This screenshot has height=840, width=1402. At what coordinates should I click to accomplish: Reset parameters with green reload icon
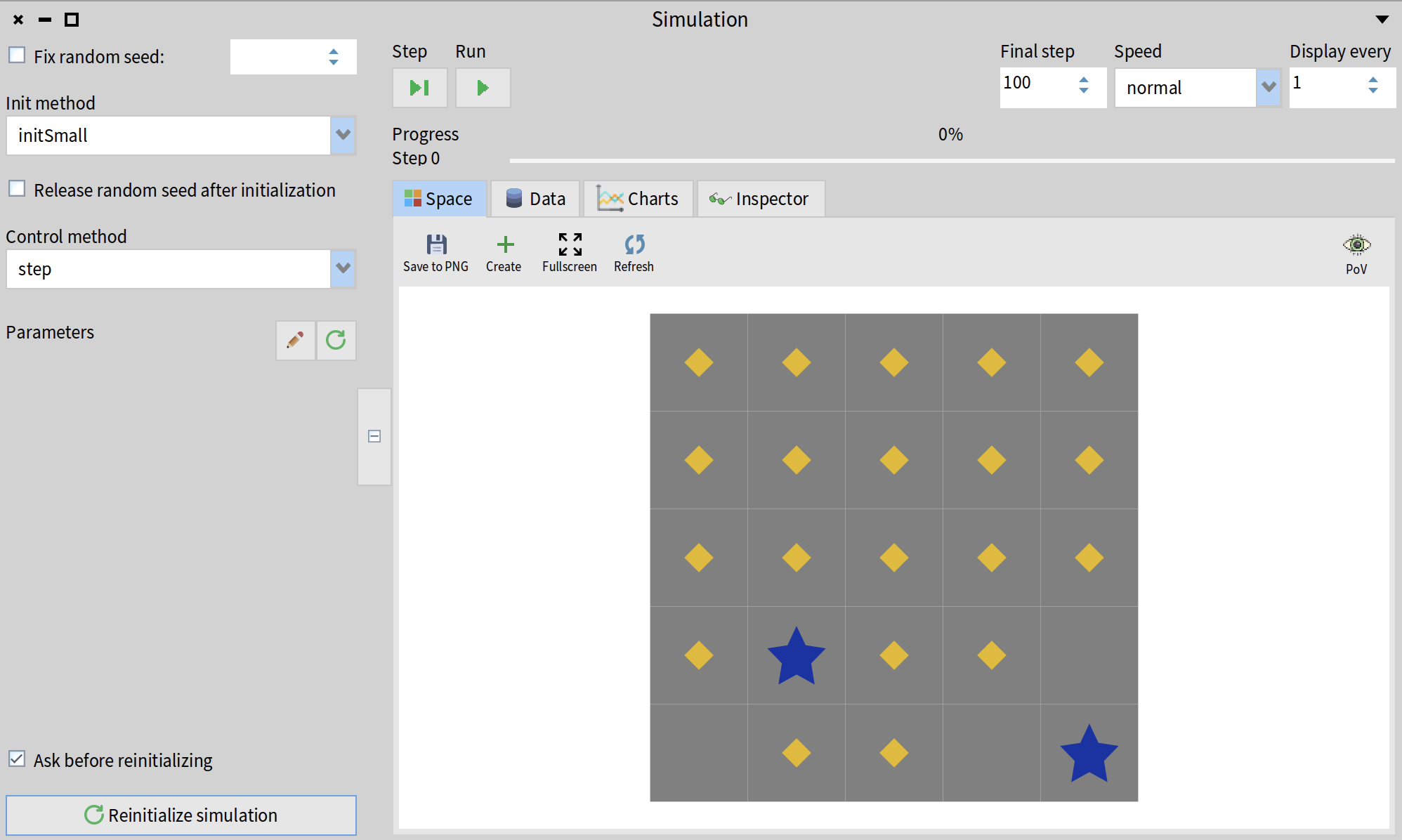point(336,341)
